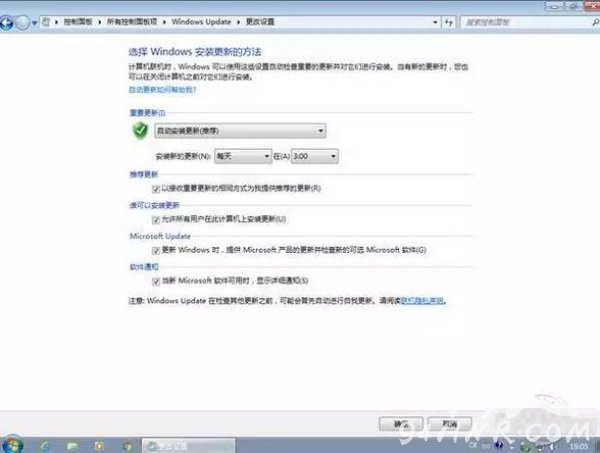Expand arrow after 控制面板 breadcrumb
Viewport: 600px width, 453px height.
tap(99, 22)
